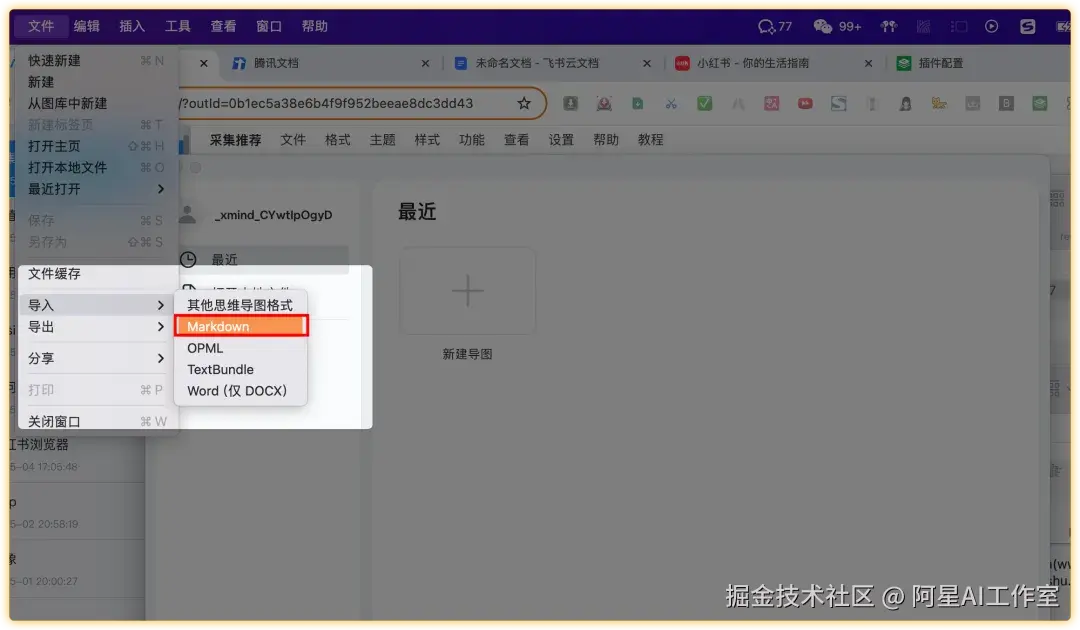
Task: Click the clock icon next to 最近
Action: [188, 260]
